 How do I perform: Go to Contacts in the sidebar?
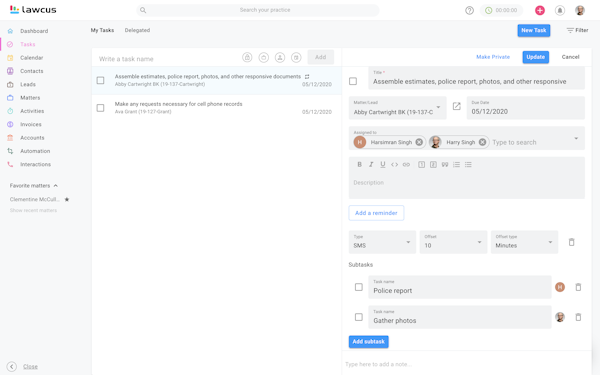pos(31,71)
